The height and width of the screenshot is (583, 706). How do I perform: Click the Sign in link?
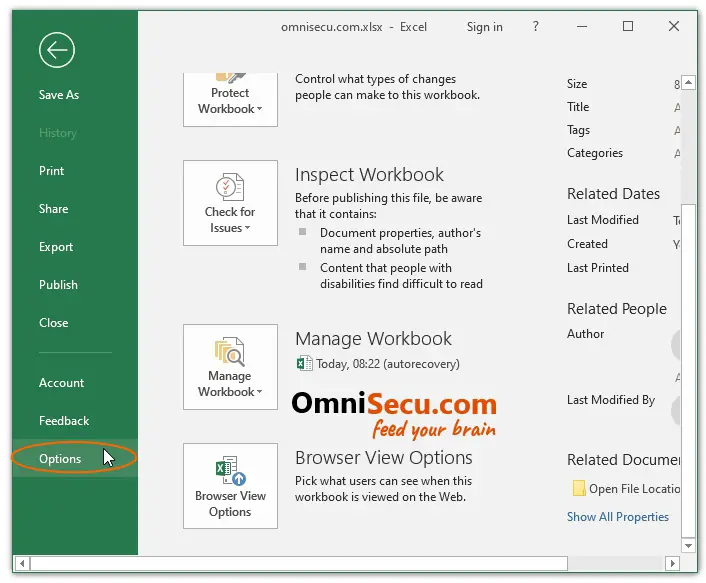click(484, 27)
